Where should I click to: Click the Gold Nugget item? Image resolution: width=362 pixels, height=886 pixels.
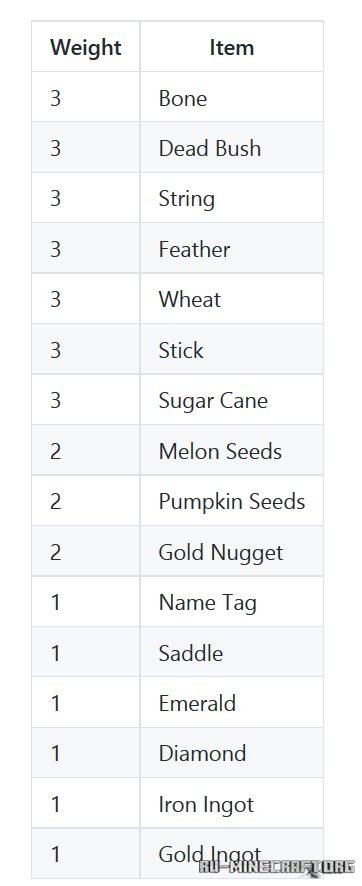tap(221, 553)
